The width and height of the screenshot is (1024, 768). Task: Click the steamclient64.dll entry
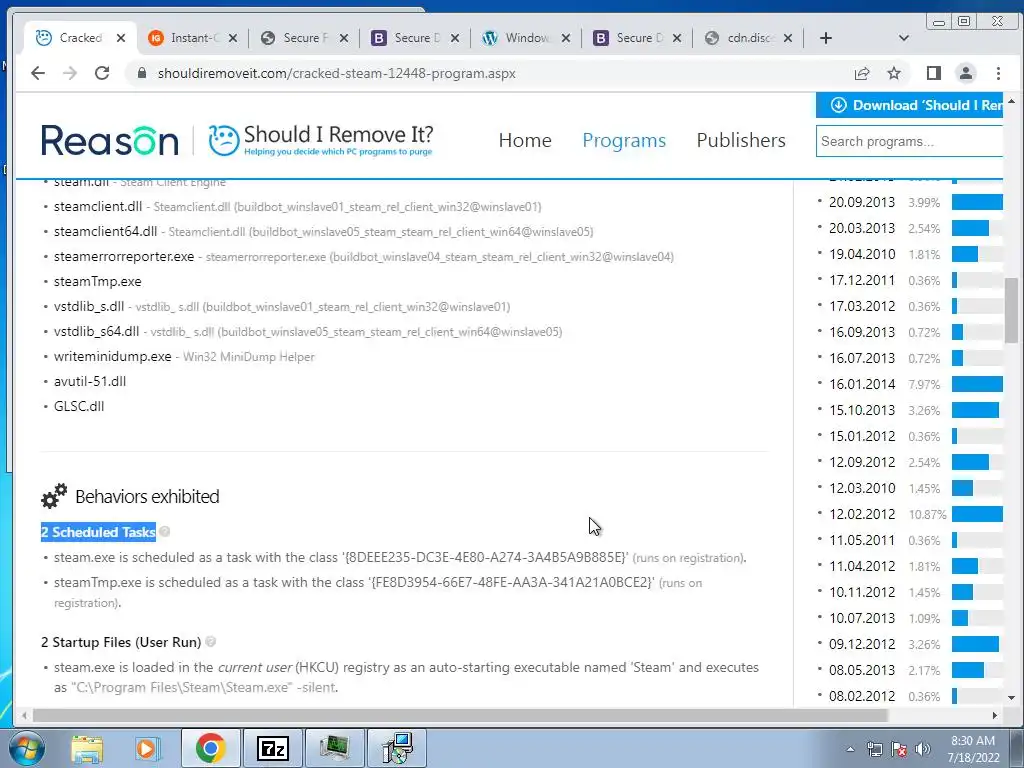click(105, 231)
